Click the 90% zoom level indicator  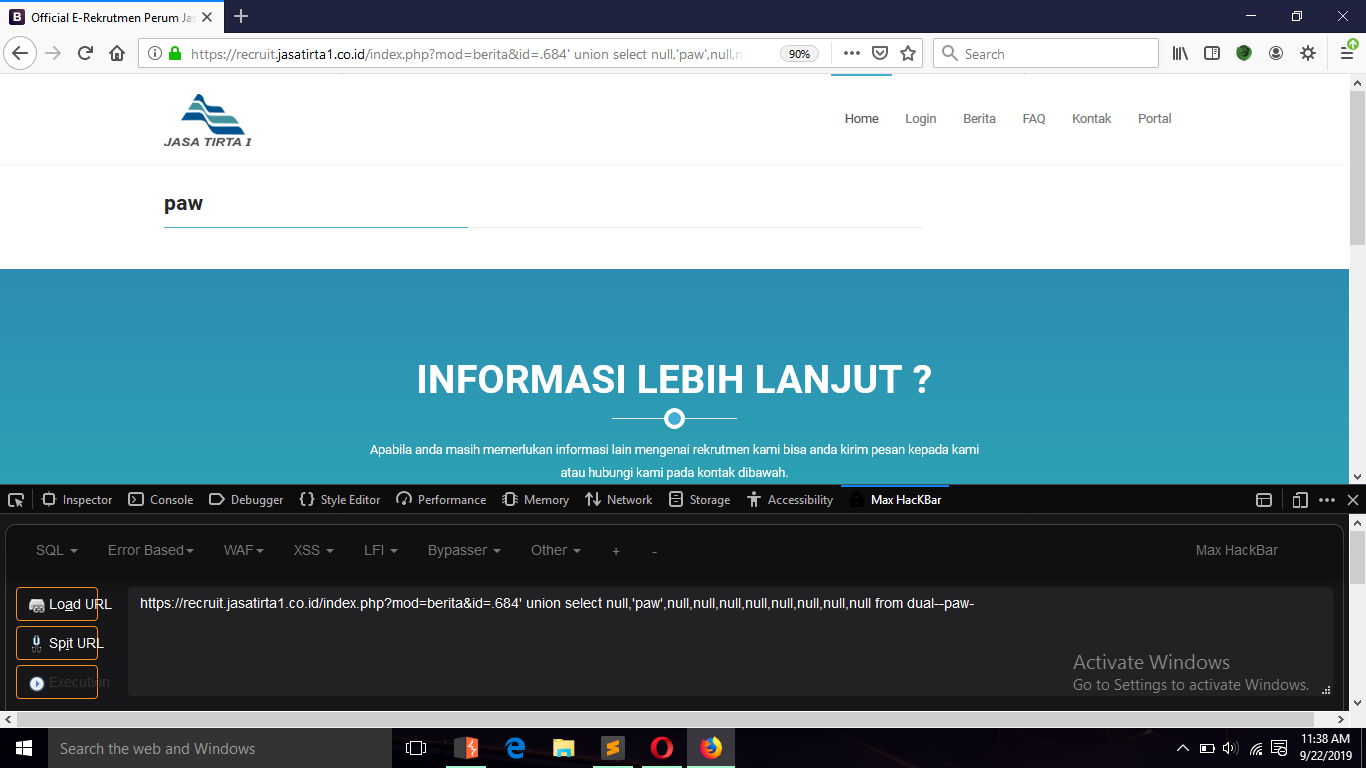click(800, 54)
